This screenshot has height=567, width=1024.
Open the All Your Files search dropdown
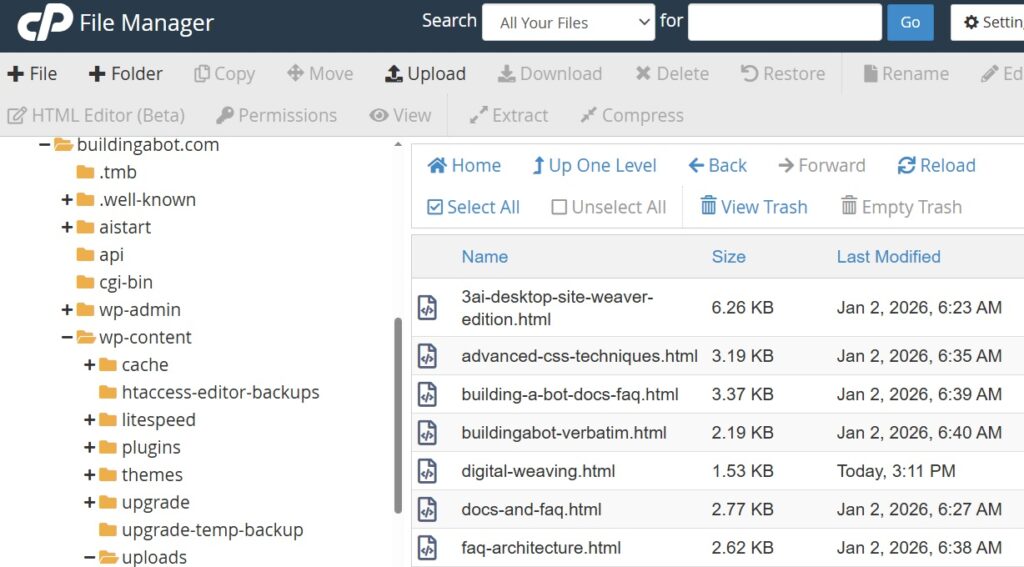pyautogui.click(x=568, y=23)
